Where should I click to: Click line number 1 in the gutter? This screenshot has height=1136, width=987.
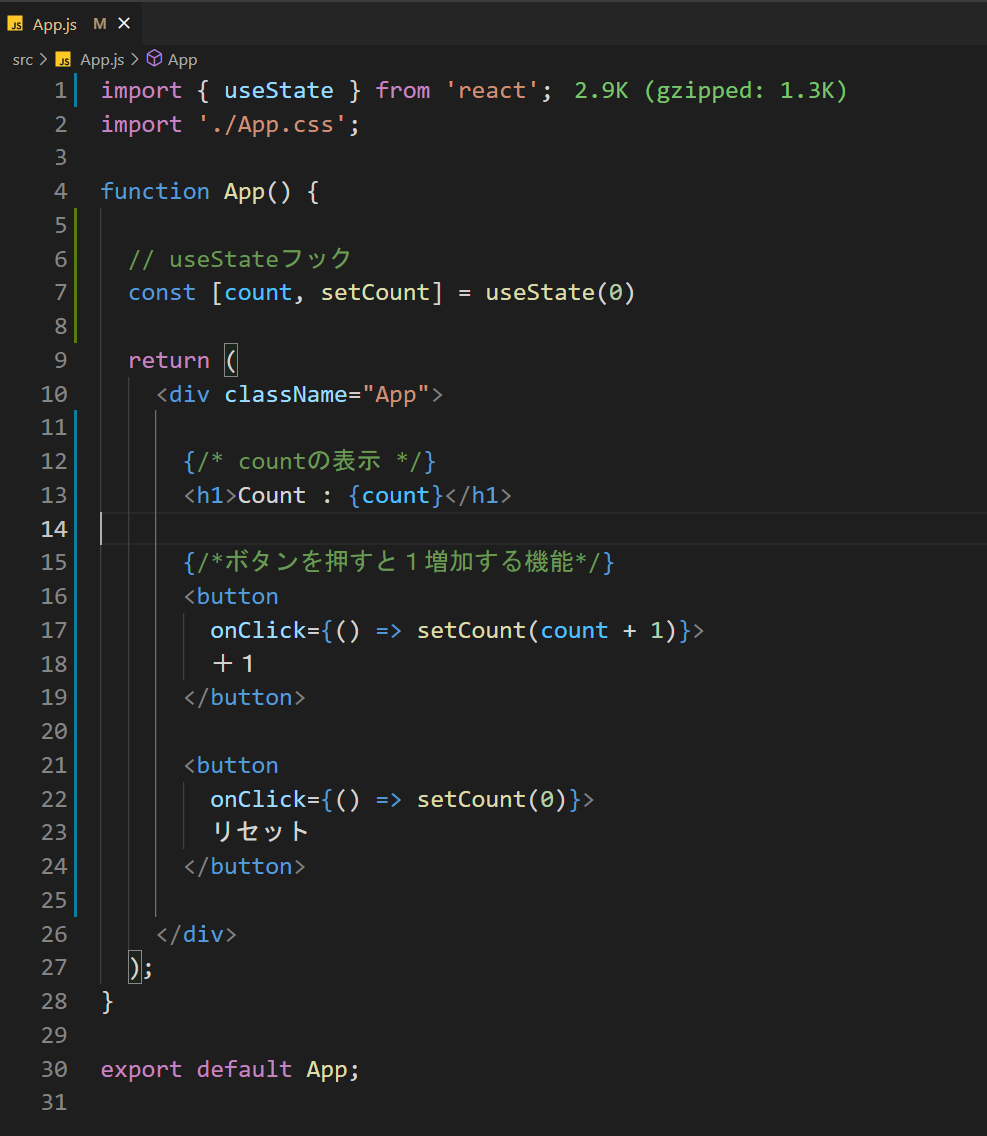(x=61, y=91)
